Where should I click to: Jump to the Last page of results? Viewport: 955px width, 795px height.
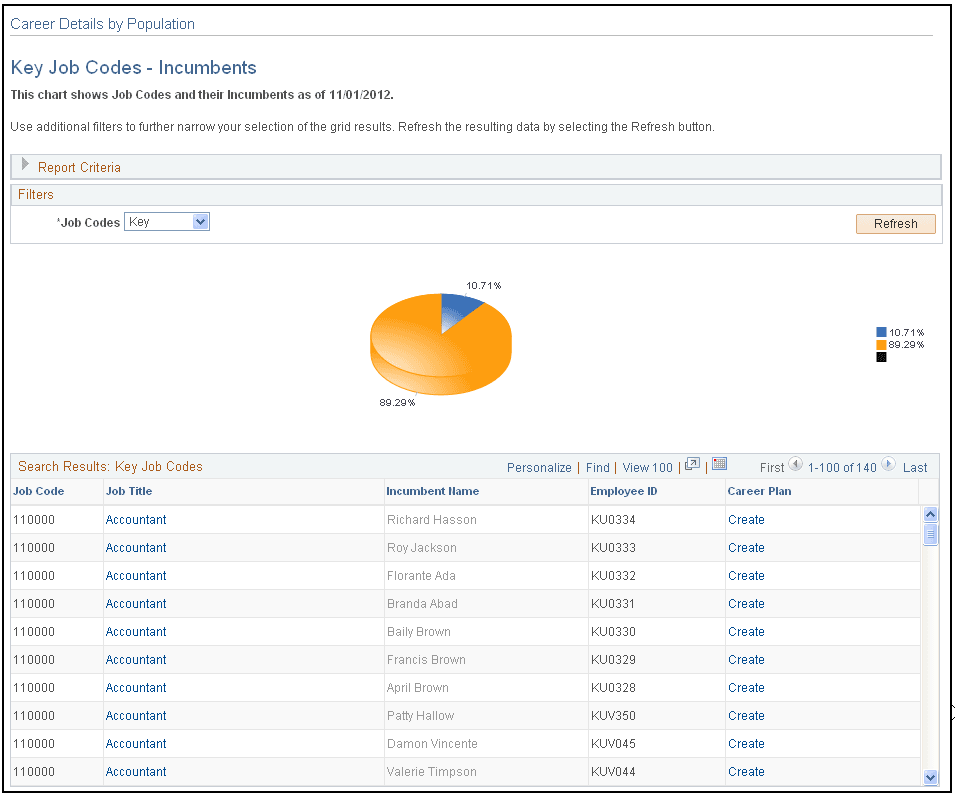pos(915,467)
